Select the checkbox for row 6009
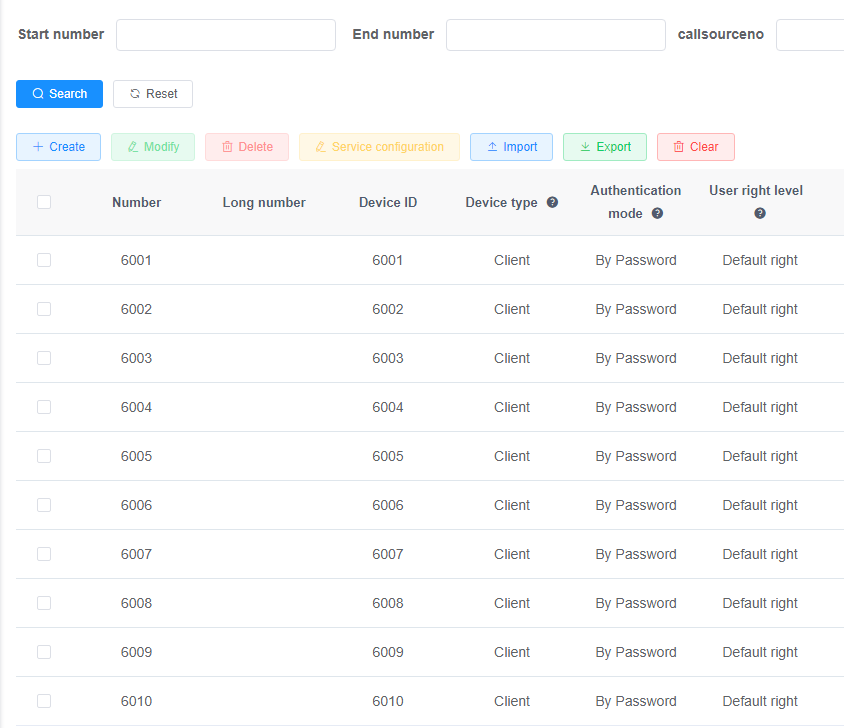The width and height of the screenshot is (844, 728). 44,652
